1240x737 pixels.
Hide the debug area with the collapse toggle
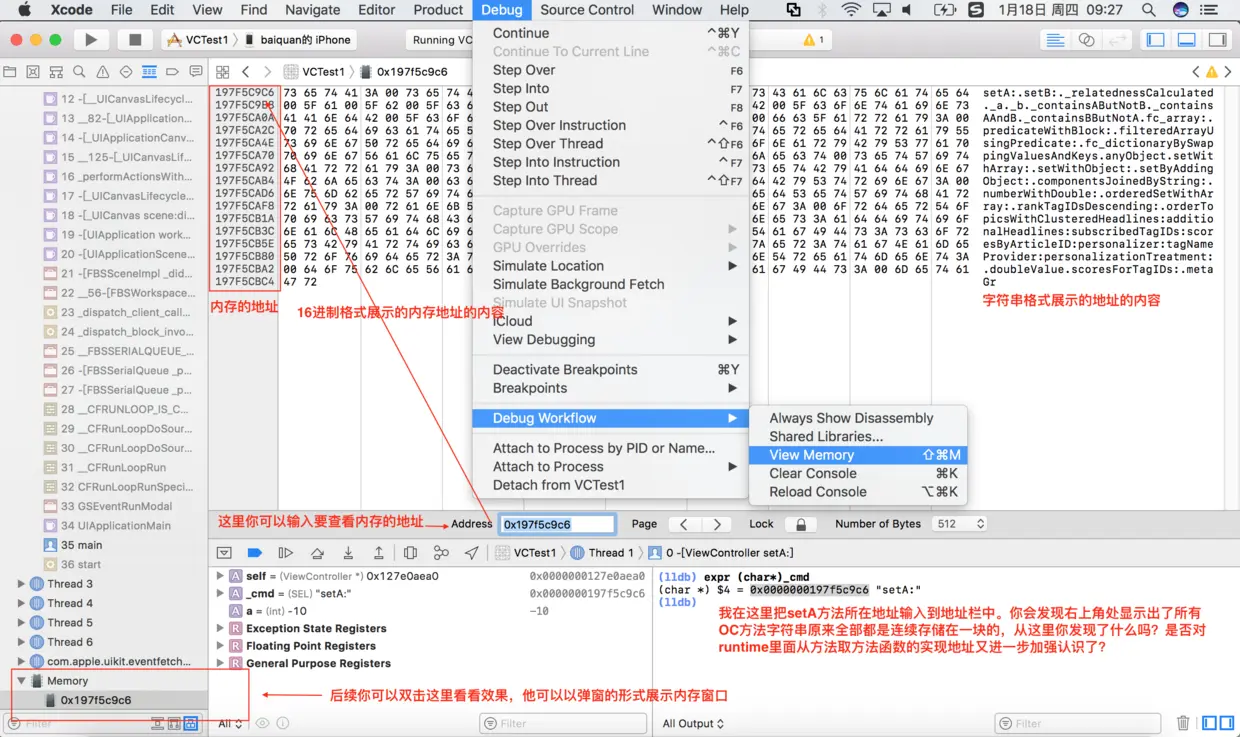tap(224, 553)
